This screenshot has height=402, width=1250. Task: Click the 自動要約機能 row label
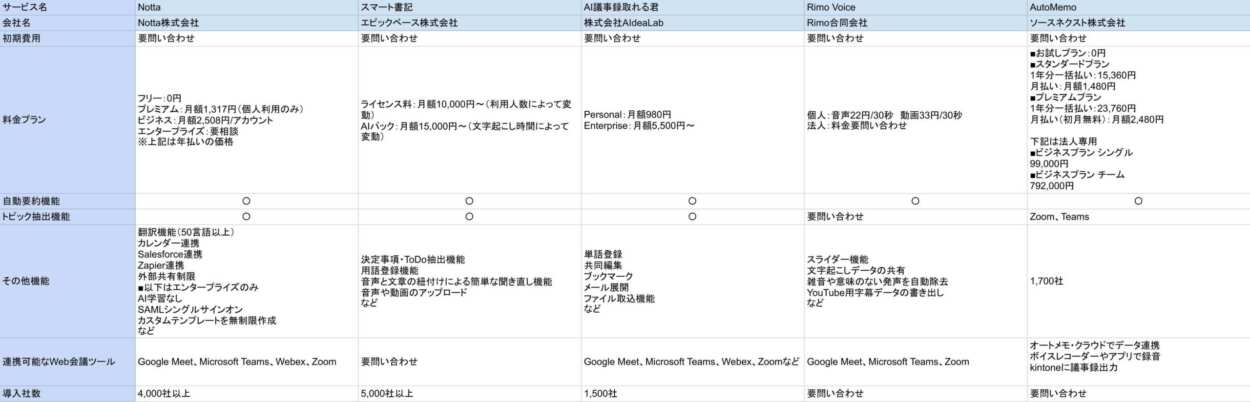click(31, 201)
